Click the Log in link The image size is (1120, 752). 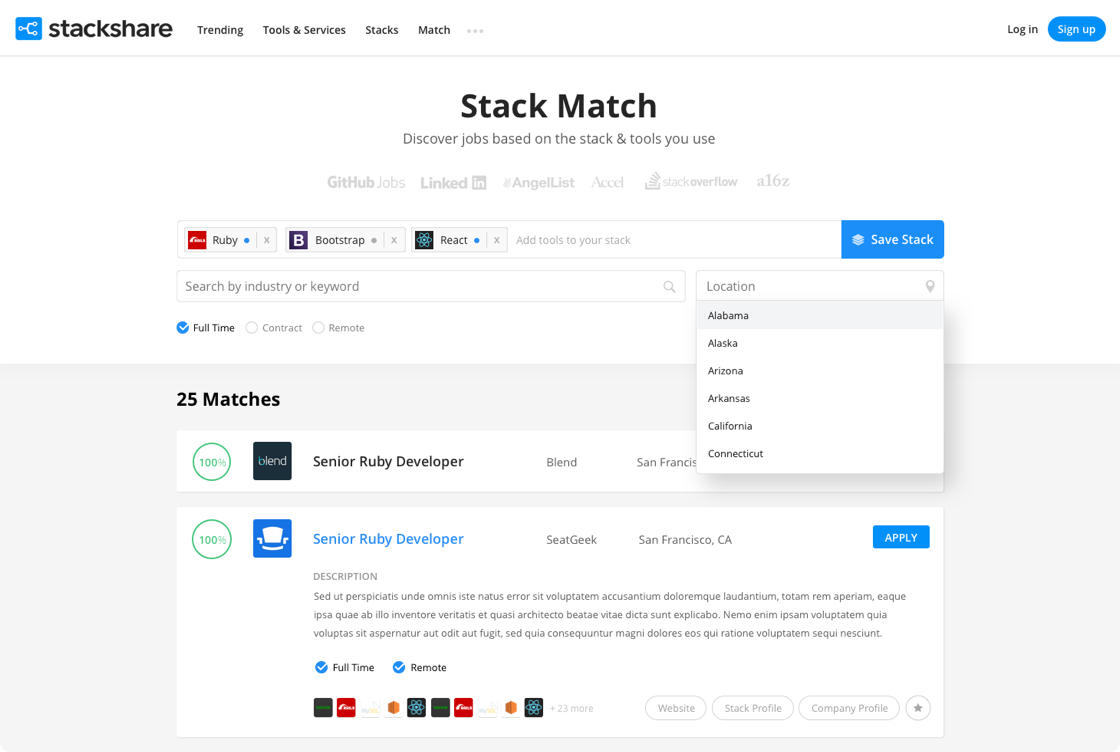point(1022,29)
